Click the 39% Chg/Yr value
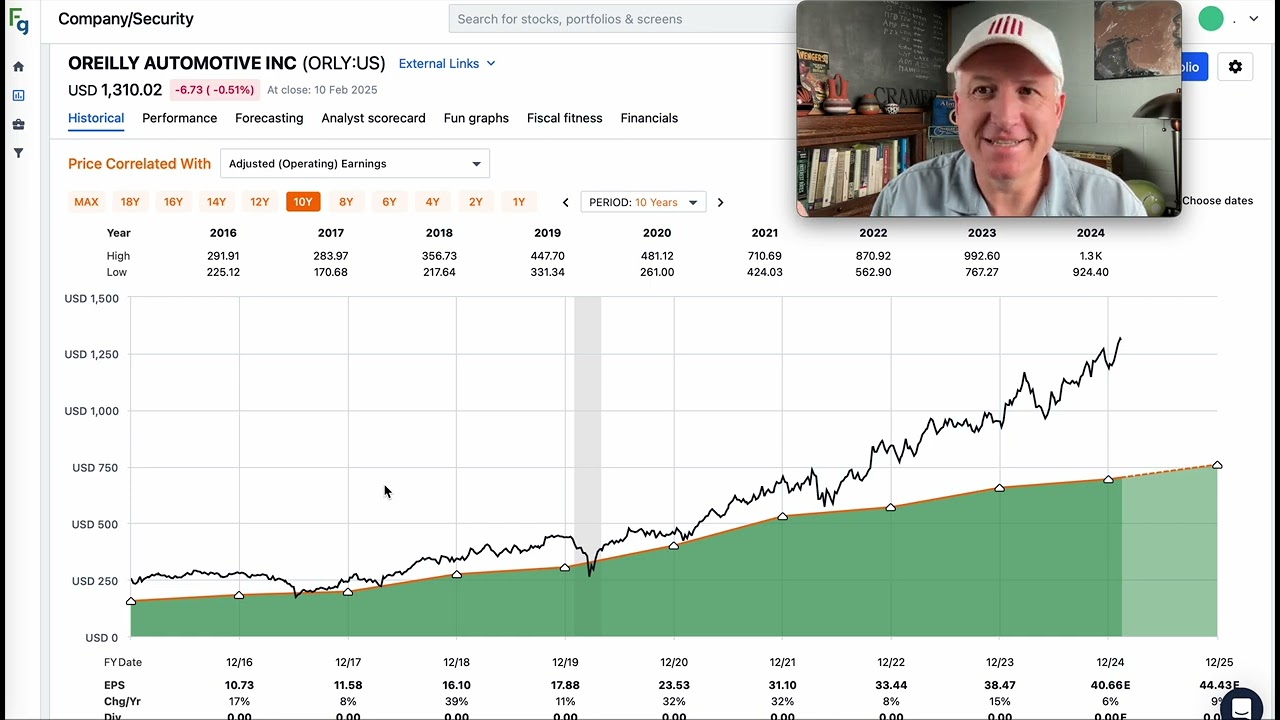Image resolution: width=1280 pixels, height=720 pixels. point(456,702)
